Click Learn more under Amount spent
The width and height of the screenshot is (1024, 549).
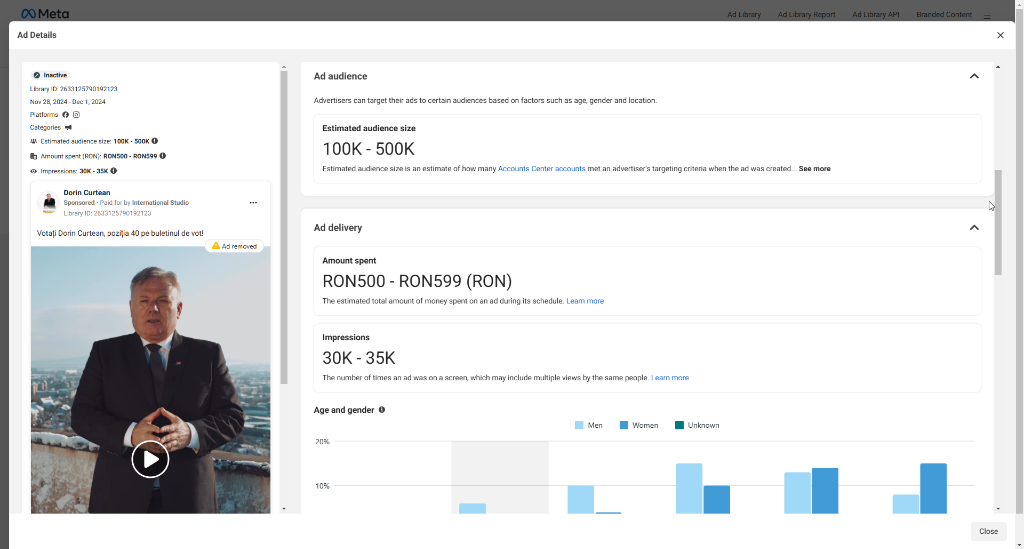pos(585,301)
